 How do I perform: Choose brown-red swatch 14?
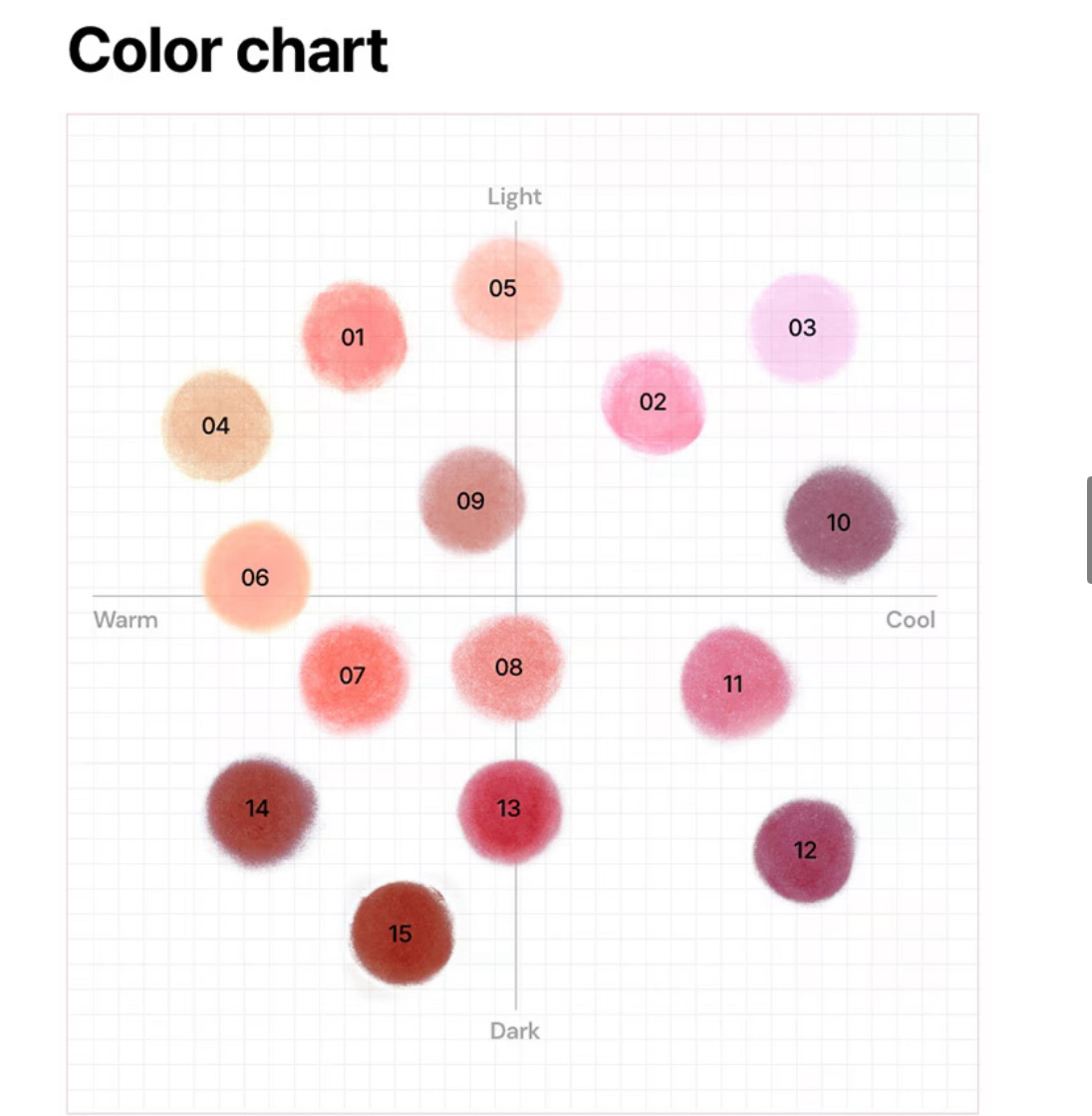click(259, 809)
